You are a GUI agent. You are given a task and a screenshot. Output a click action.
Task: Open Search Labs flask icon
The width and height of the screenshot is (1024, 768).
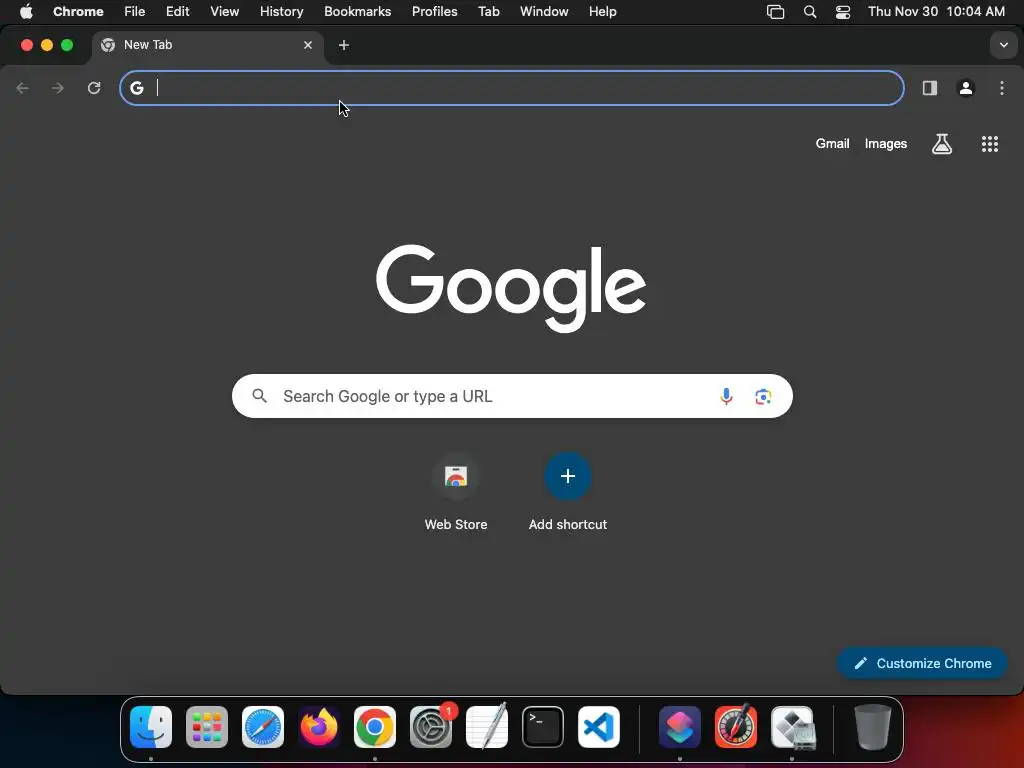pyautogui.click(x=941, y=144)
